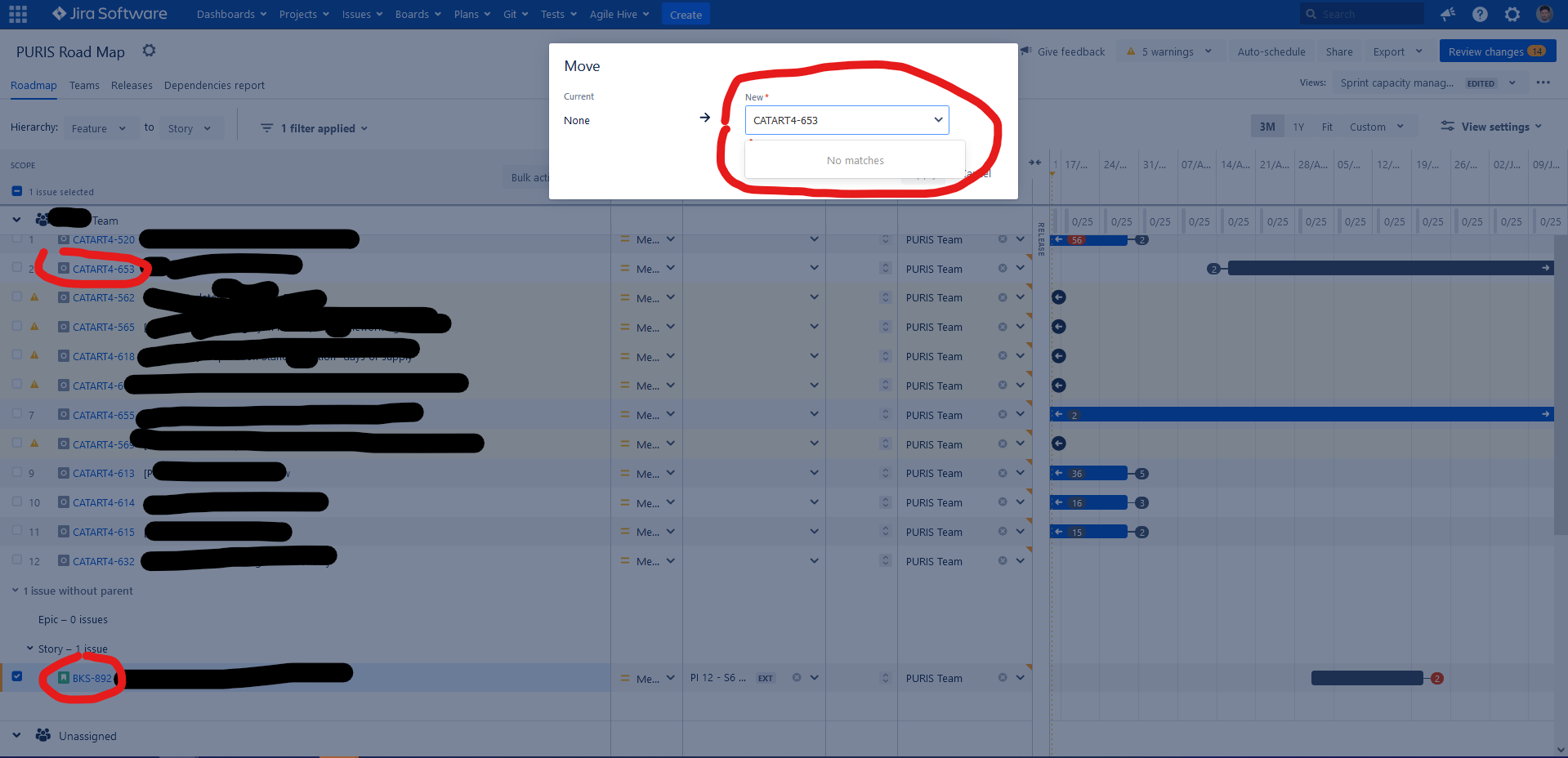Switch to the Releases tab
1568x758 pixels.
pyautogui.click(x=132, y=85)
